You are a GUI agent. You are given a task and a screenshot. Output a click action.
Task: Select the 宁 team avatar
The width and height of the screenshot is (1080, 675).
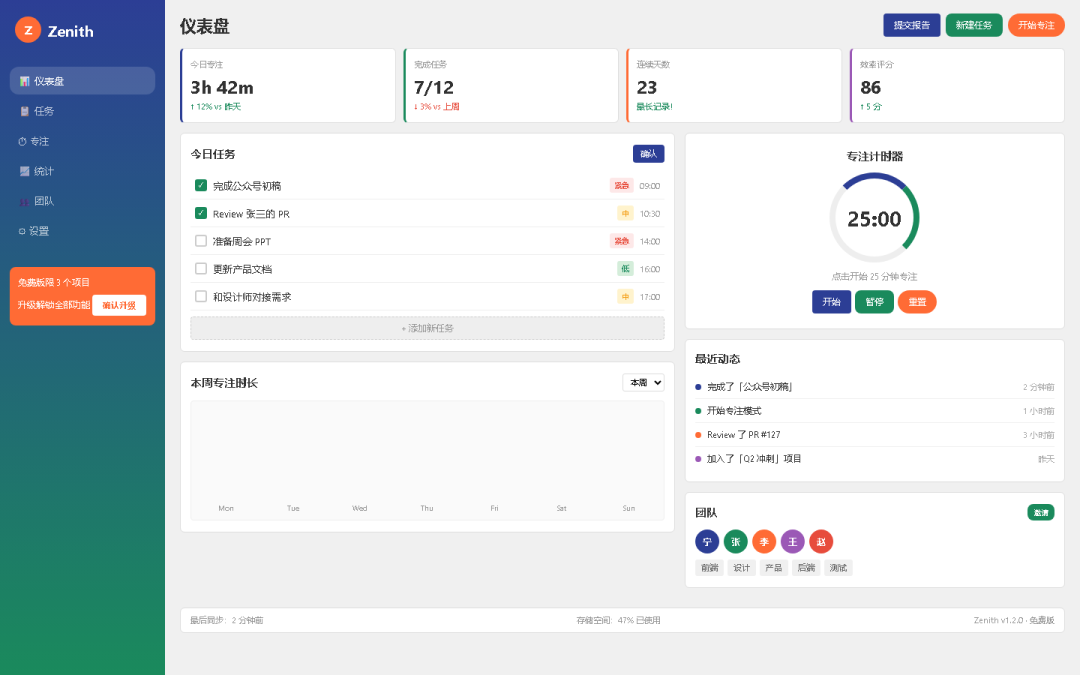pyautogui.click(x=707, y=542)
